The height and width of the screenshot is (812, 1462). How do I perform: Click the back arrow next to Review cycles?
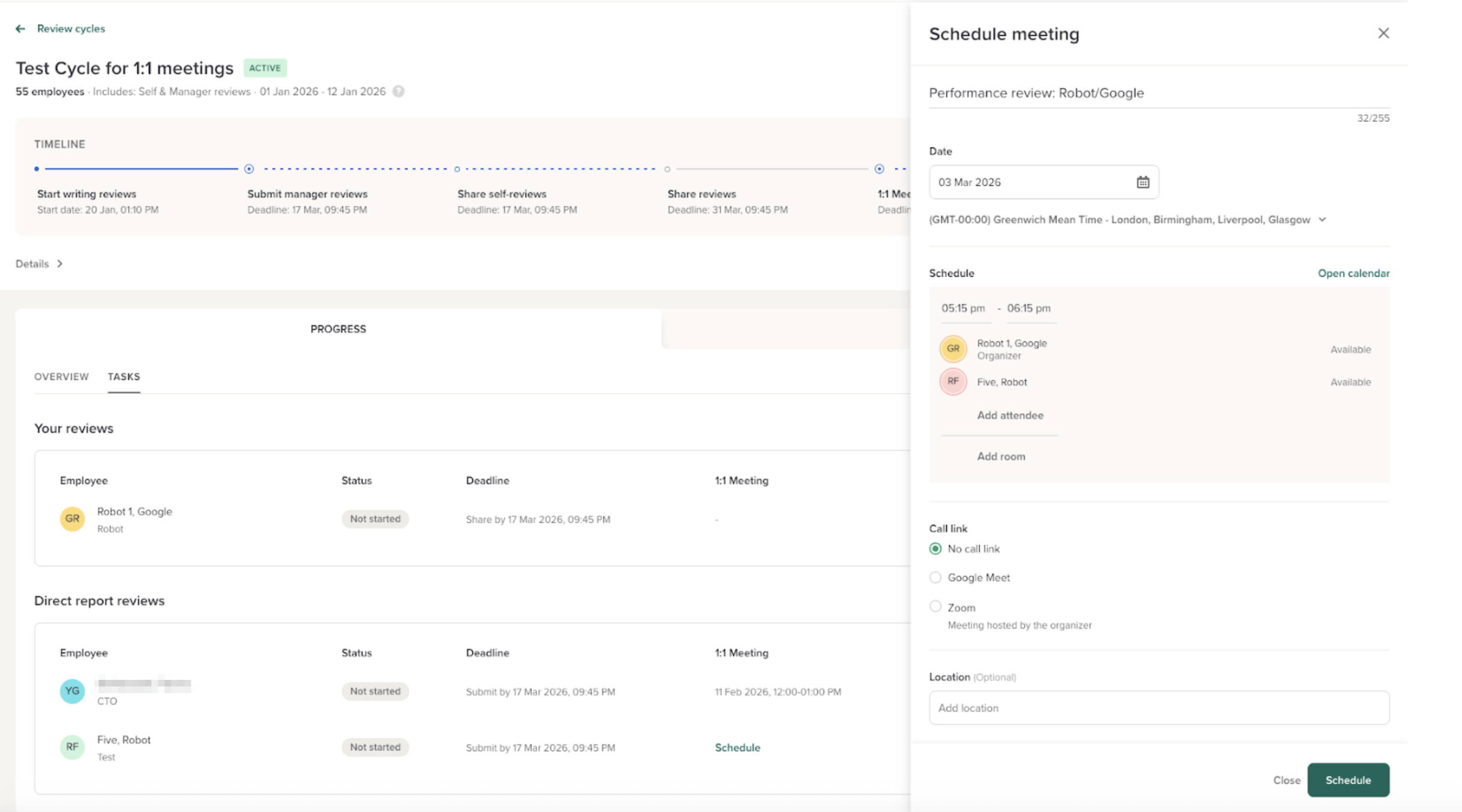[20, 29]
